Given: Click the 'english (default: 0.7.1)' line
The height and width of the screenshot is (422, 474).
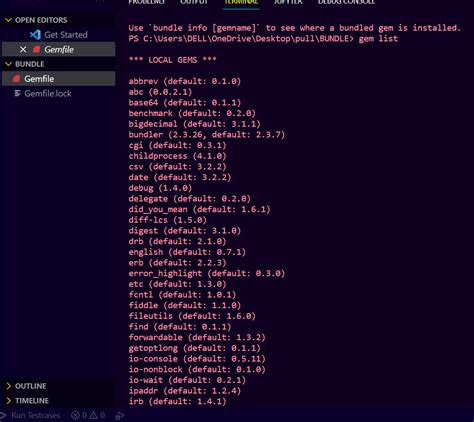Looking at the screenshot, I should [x=187, y=252].
